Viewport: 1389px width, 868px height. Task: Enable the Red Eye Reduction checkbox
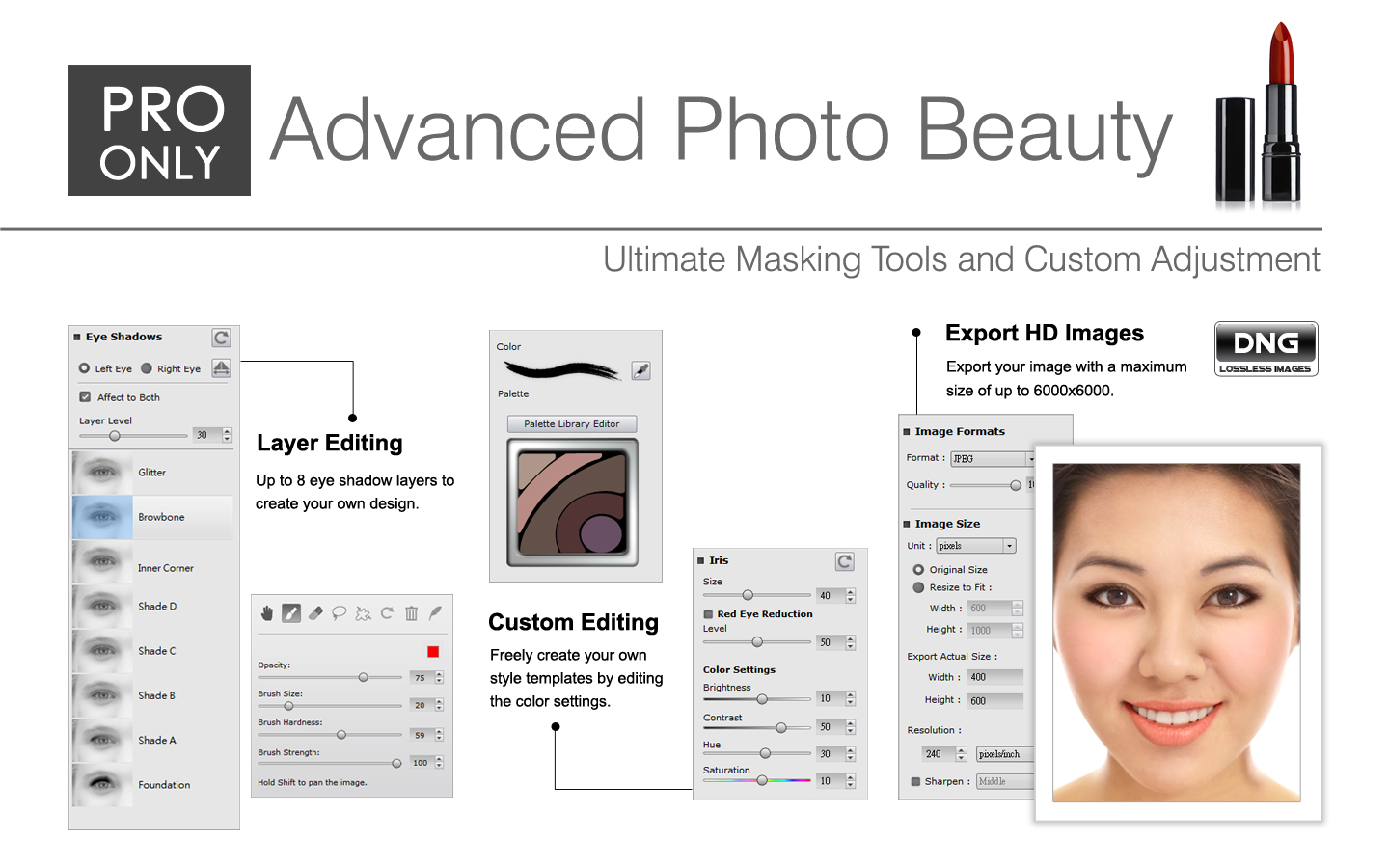(x=708, y=614)
